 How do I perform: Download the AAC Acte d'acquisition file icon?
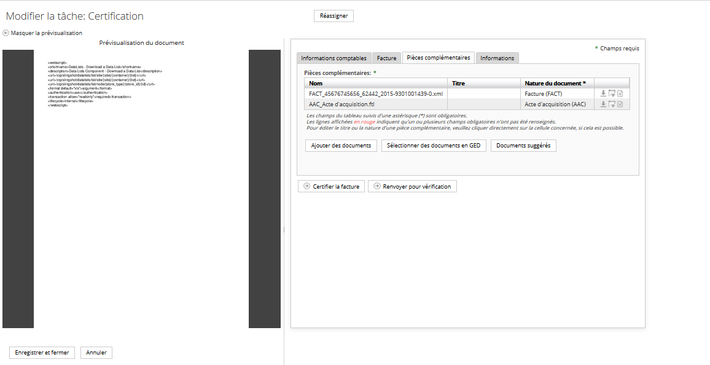tap(603, 104)
